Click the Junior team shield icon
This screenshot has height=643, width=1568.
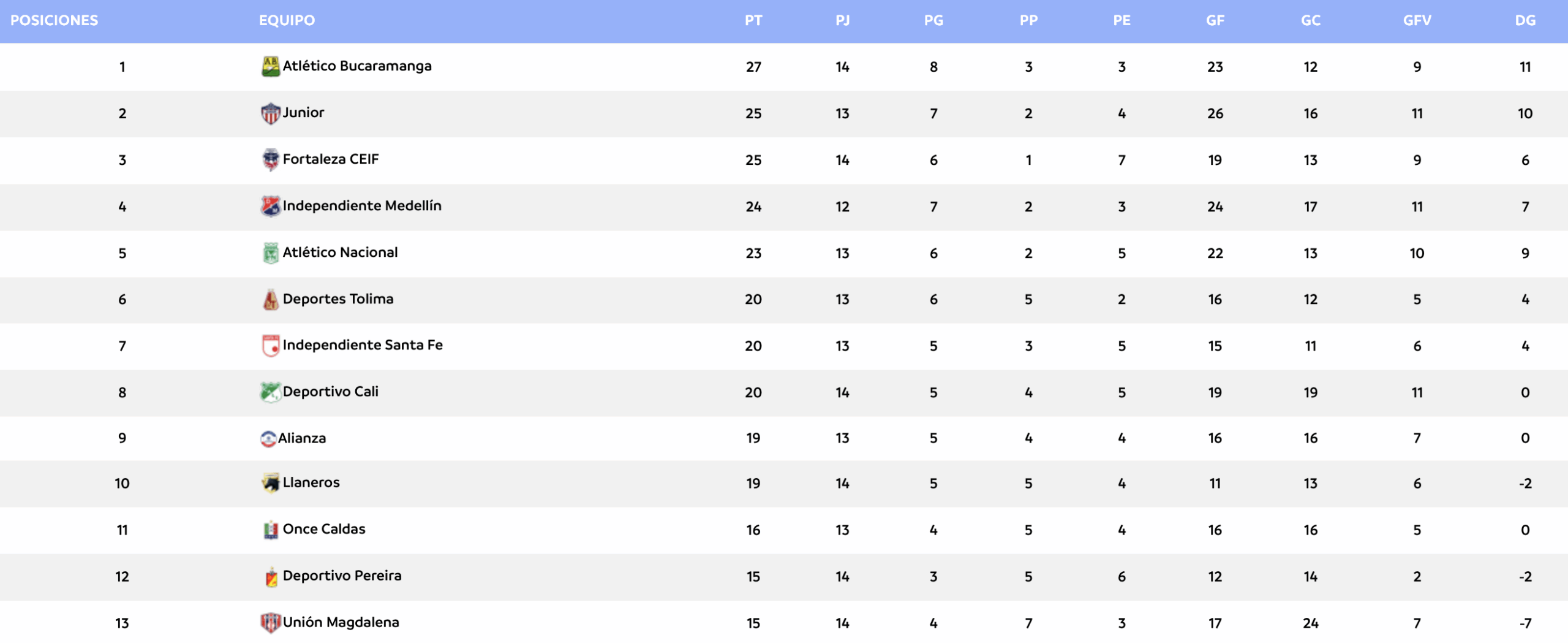[270, 113]
